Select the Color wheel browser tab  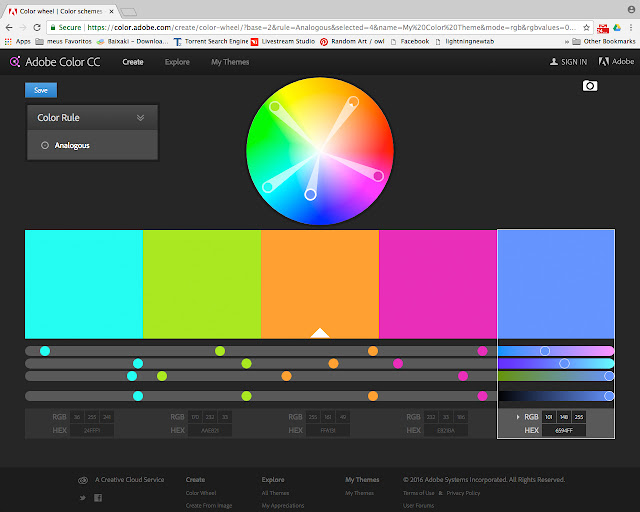tap(61, 11)
